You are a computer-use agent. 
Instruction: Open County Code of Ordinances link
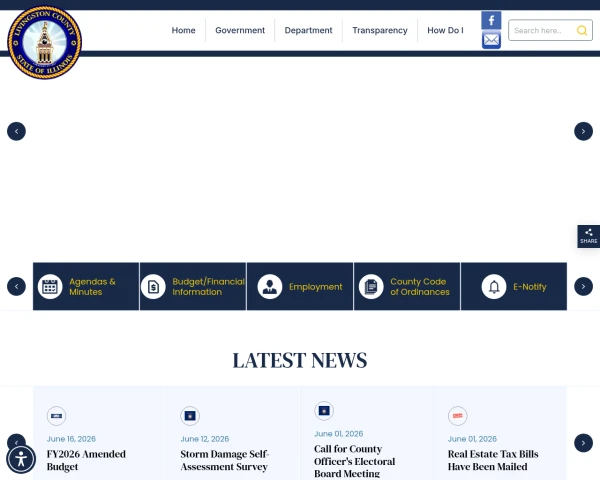pyautogui.click(x=407, y=286)
